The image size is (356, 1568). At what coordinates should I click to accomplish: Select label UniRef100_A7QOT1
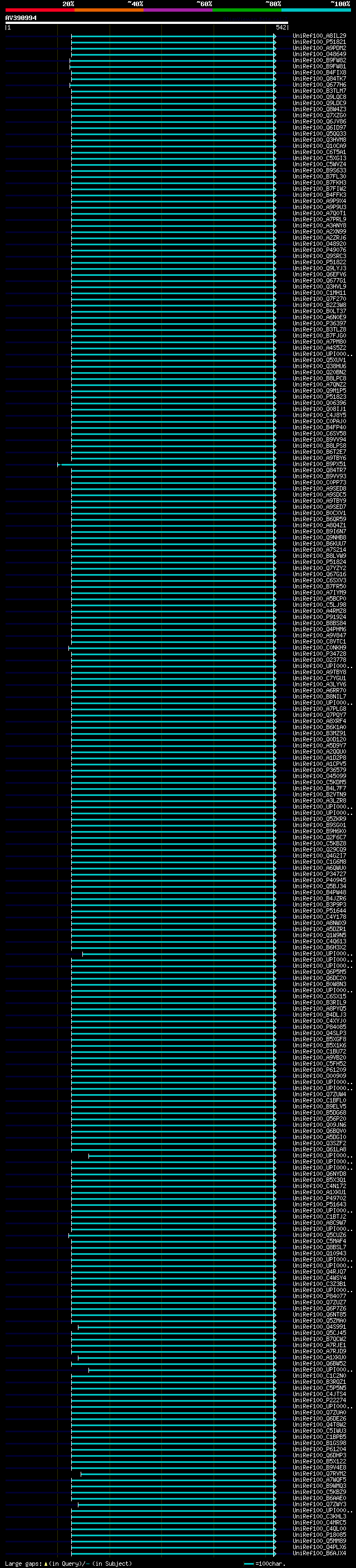point(319,214)
